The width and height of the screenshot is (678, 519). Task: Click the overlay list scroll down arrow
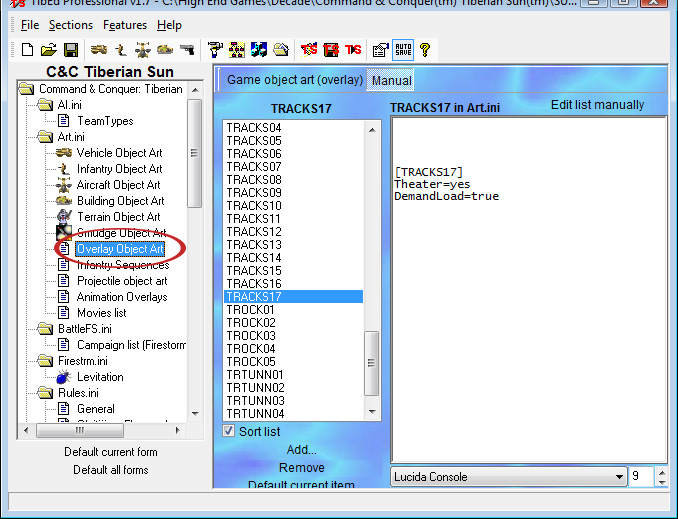tap(372, 412)
